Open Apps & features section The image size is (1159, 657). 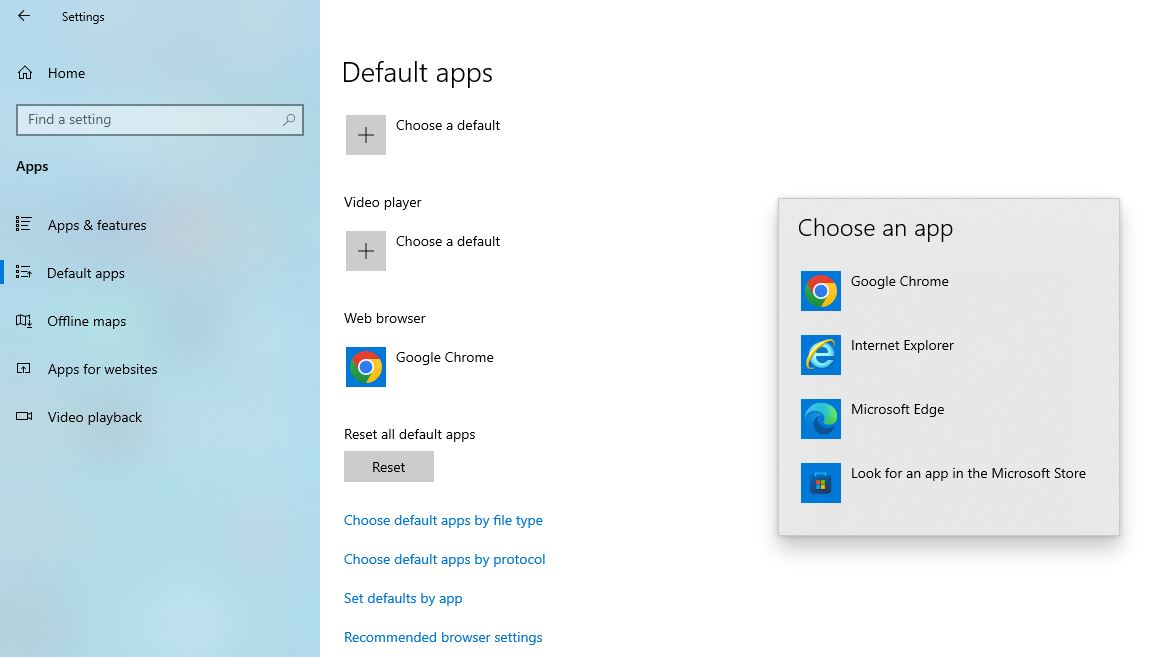(x=96, y=225)
